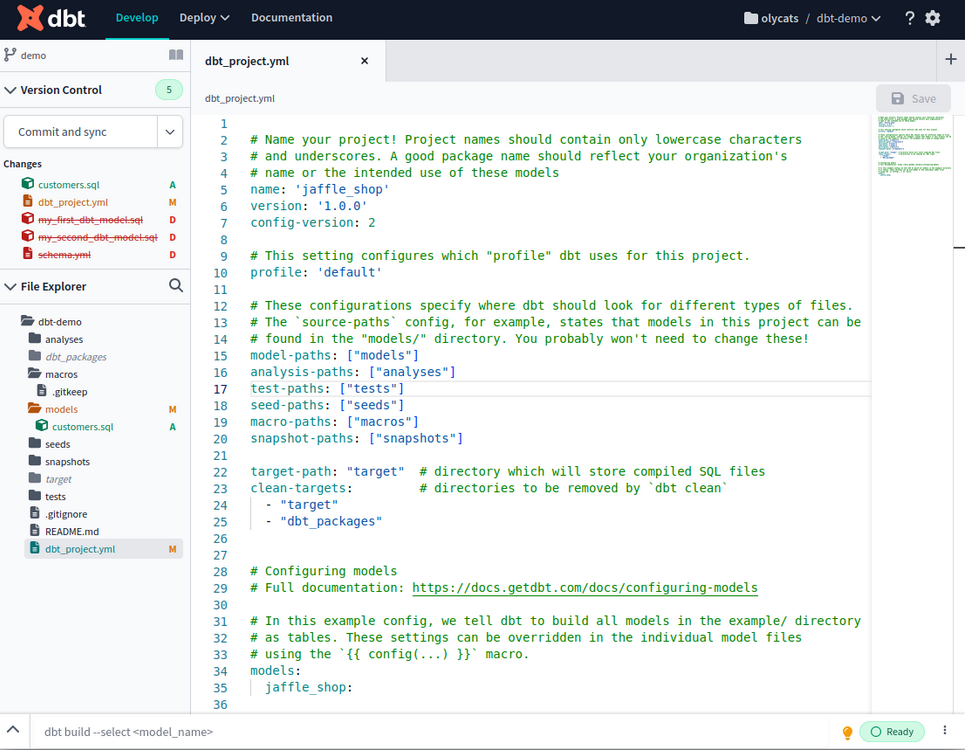The width and height of the screenshot is (966, 752).
Task: Click line number 17 in the gutter
Action: [x=220, y=389]
